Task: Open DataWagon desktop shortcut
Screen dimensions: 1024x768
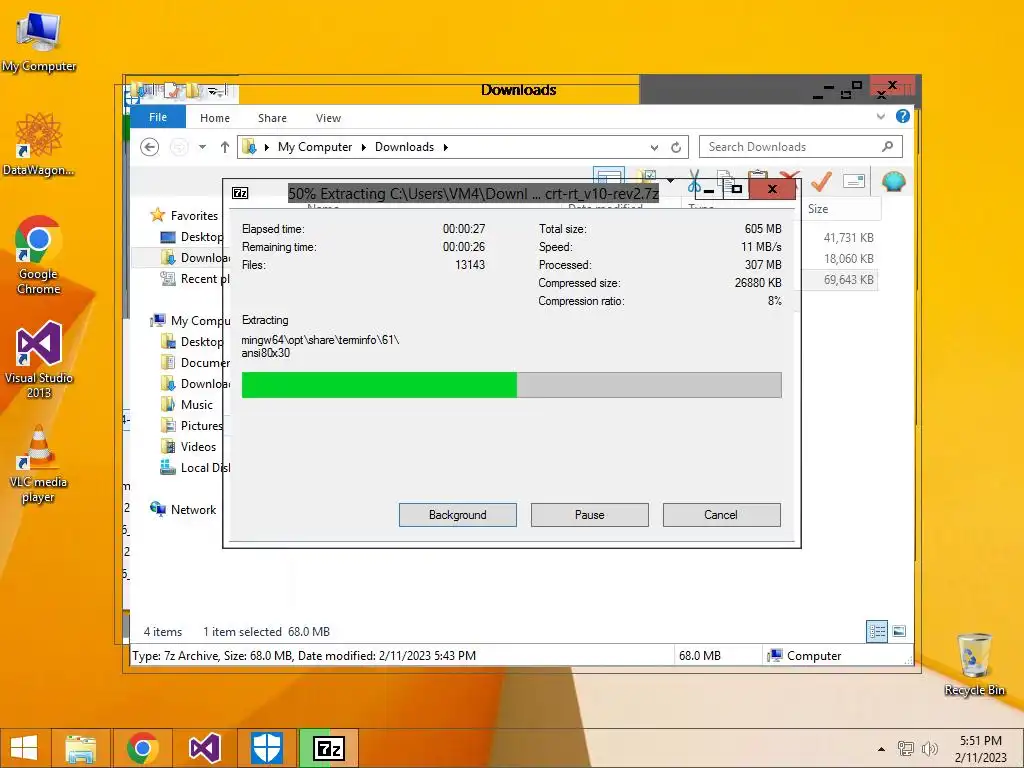Action: (39, 144)
